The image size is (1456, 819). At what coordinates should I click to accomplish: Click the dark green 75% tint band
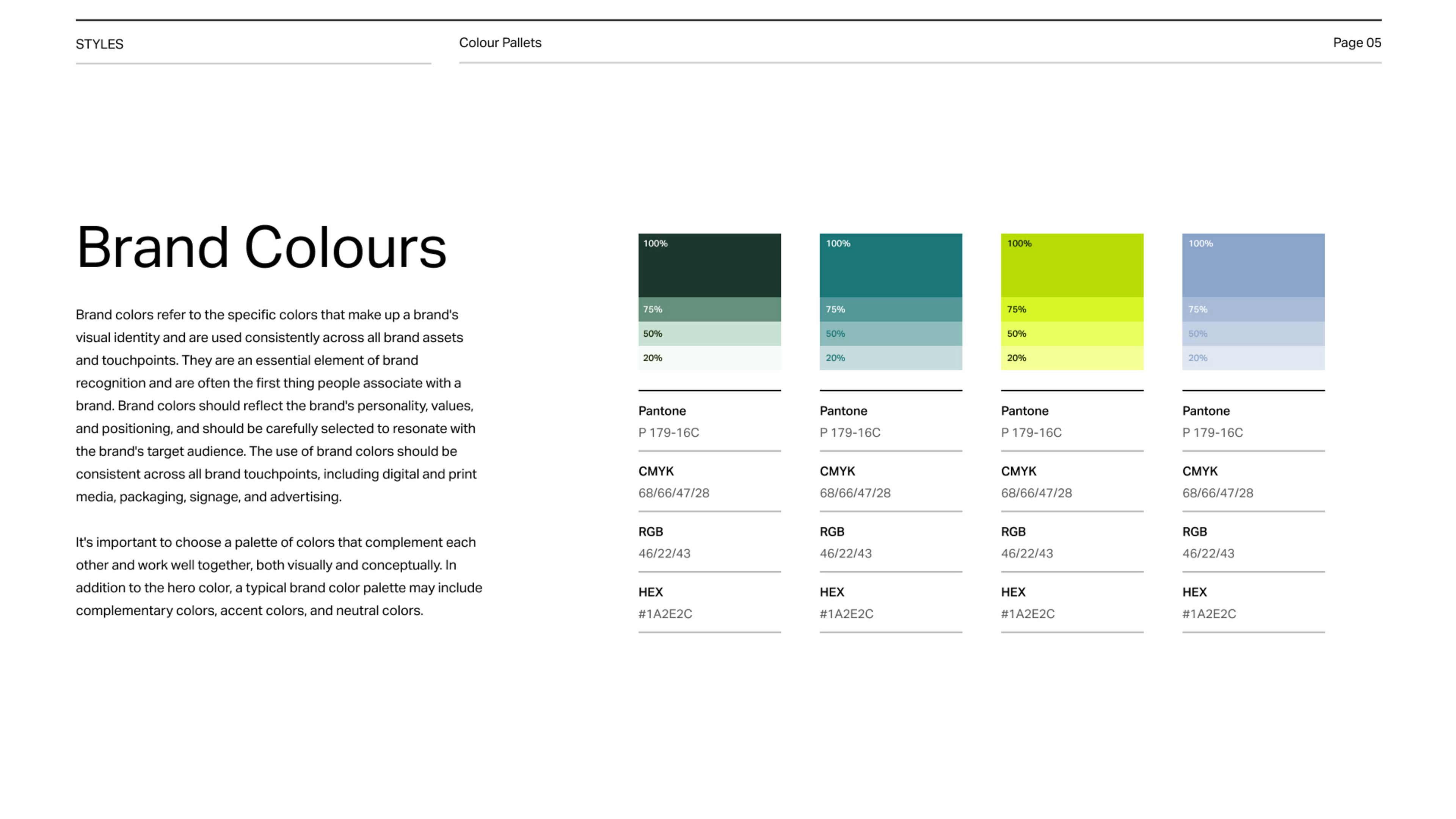[x=709, y=309]
